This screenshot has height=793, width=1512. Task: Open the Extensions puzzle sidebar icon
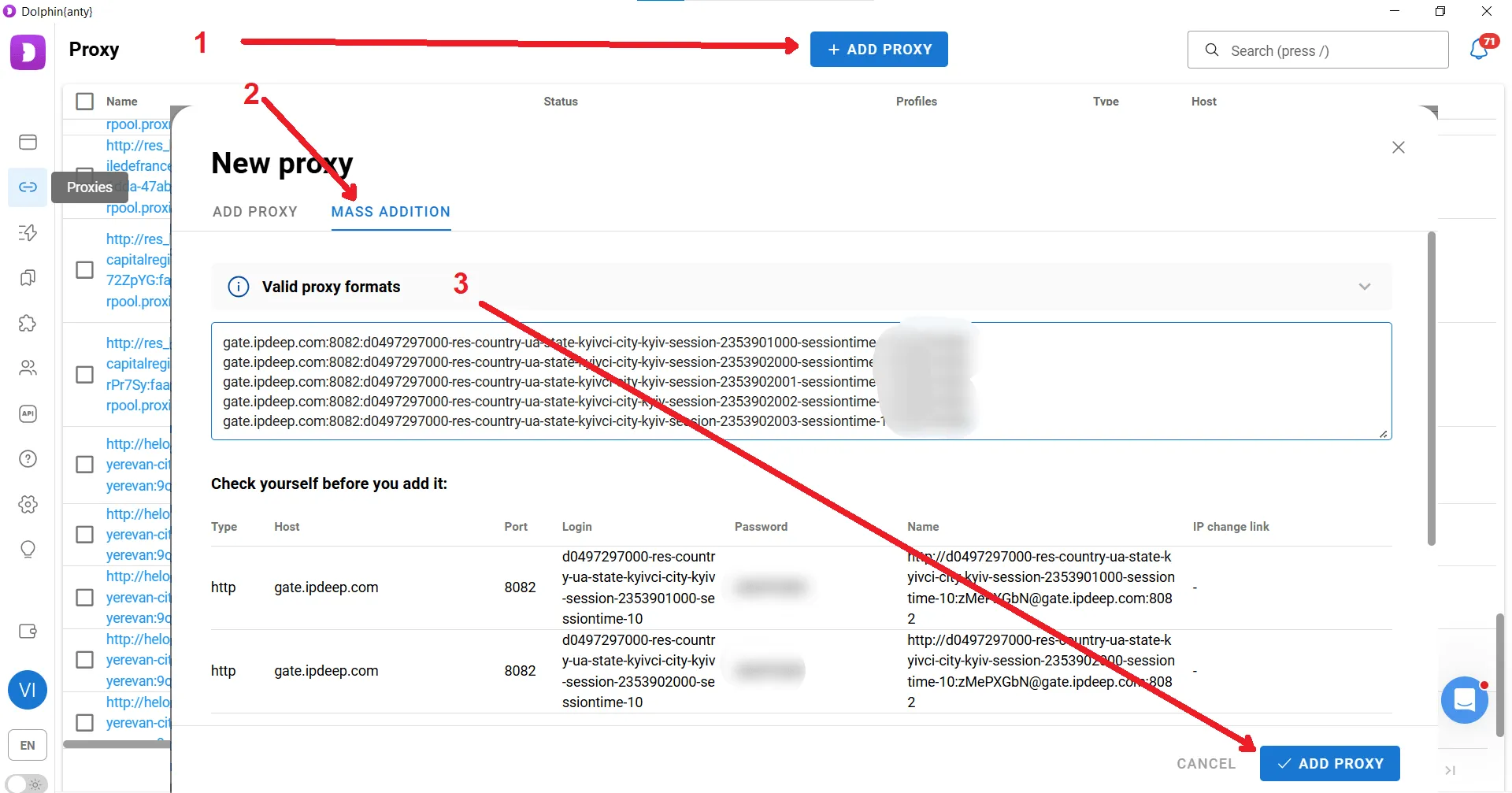click(28, 323)
